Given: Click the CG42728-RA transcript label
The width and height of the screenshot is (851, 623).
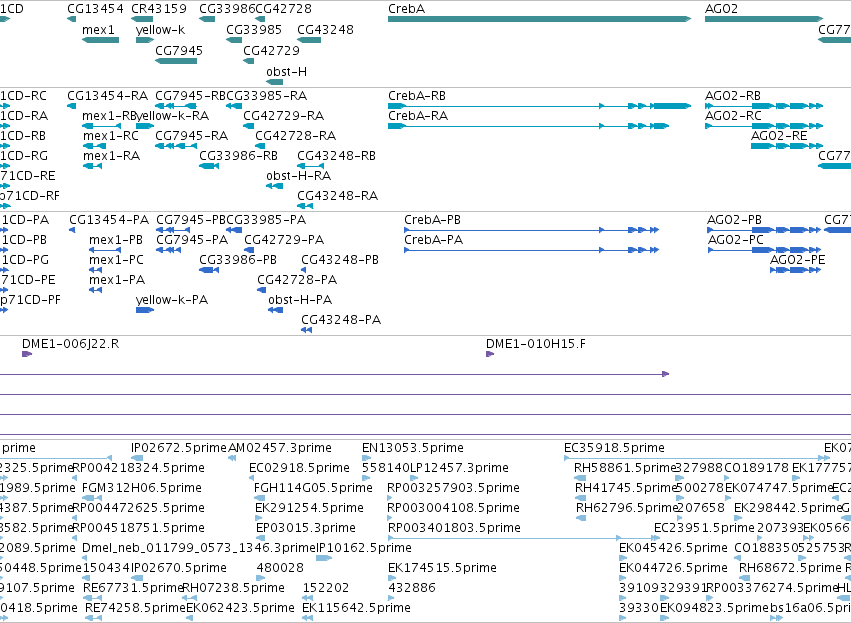Looking at the screenshot, I should (x=295, y=136).
